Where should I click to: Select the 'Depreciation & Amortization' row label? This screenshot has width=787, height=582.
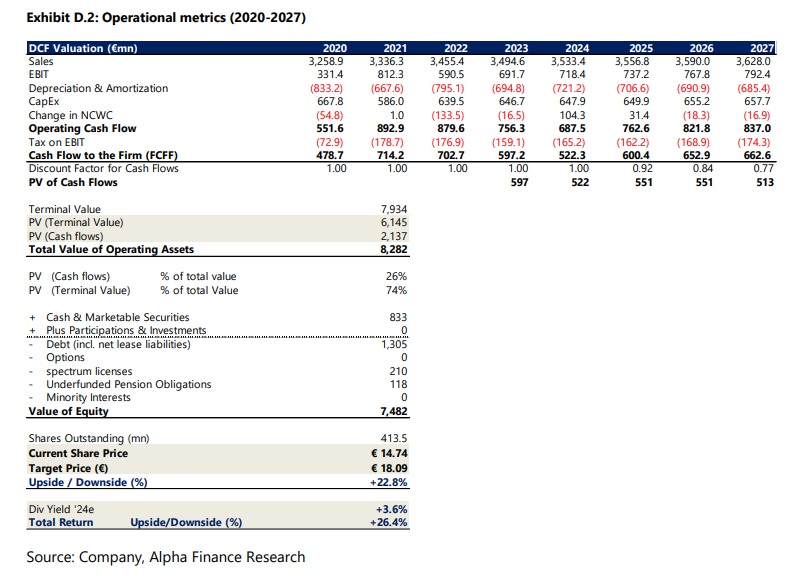click(x=98, y=88)
